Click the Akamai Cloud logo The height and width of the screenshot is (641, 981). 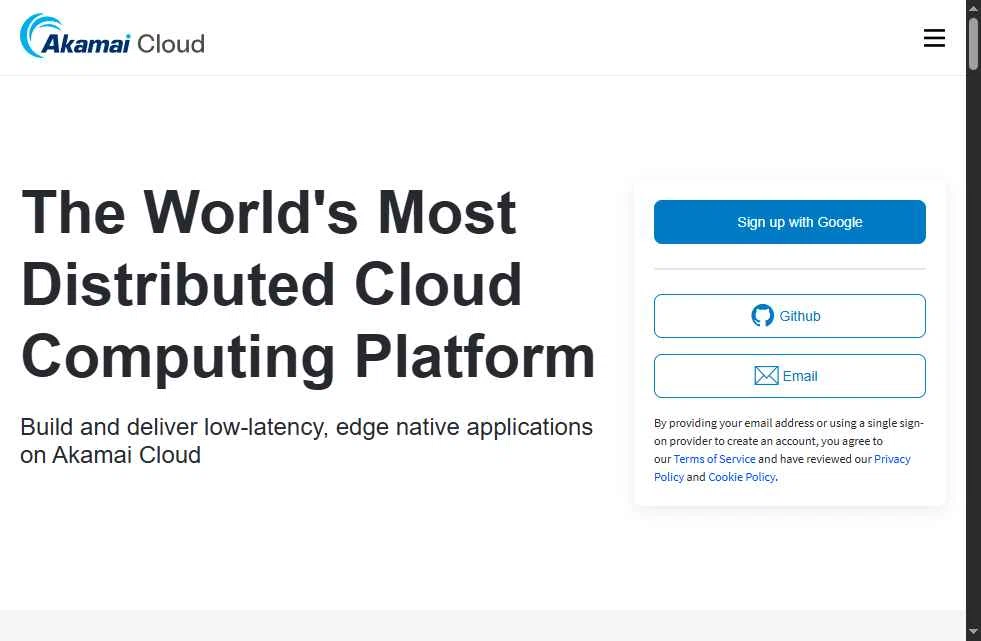click(x=112, y=36)
